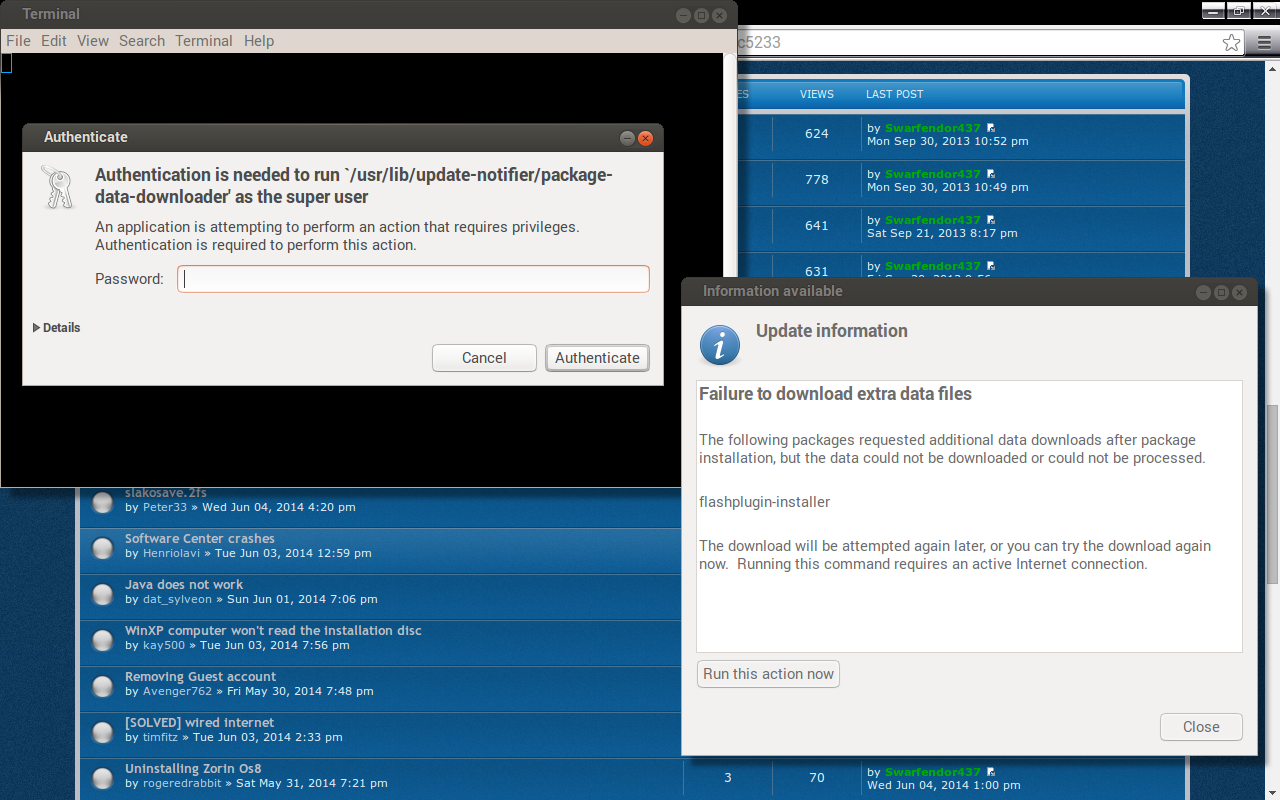Focus the Password input field
The image size is (1280, 800).
(x=413, y=279)
